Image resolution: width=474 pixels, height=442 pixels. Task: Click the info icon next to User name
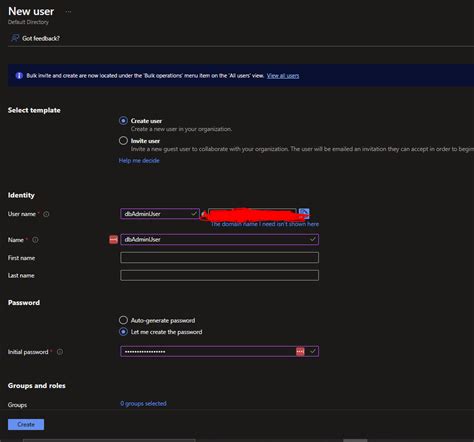46,214
